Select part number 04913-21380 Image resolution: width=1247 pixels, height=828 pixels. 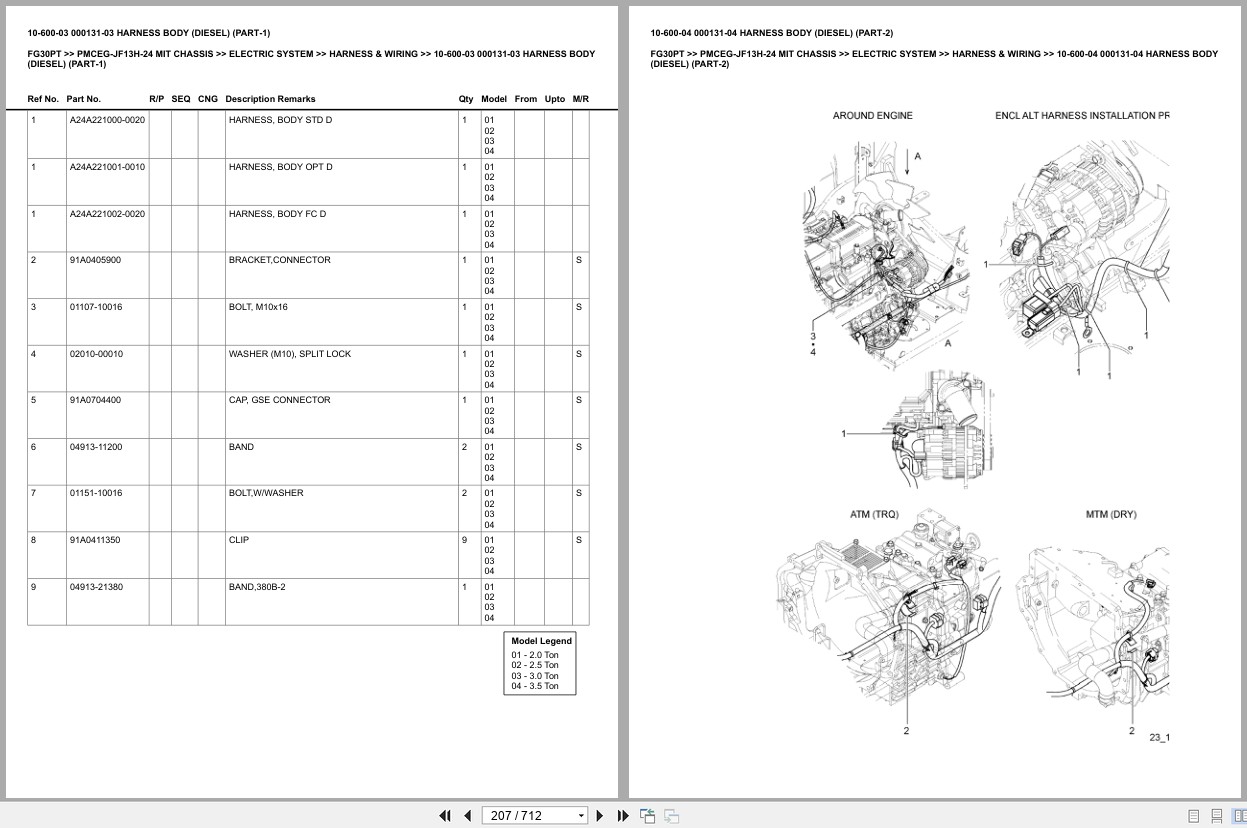coord(96,587)
